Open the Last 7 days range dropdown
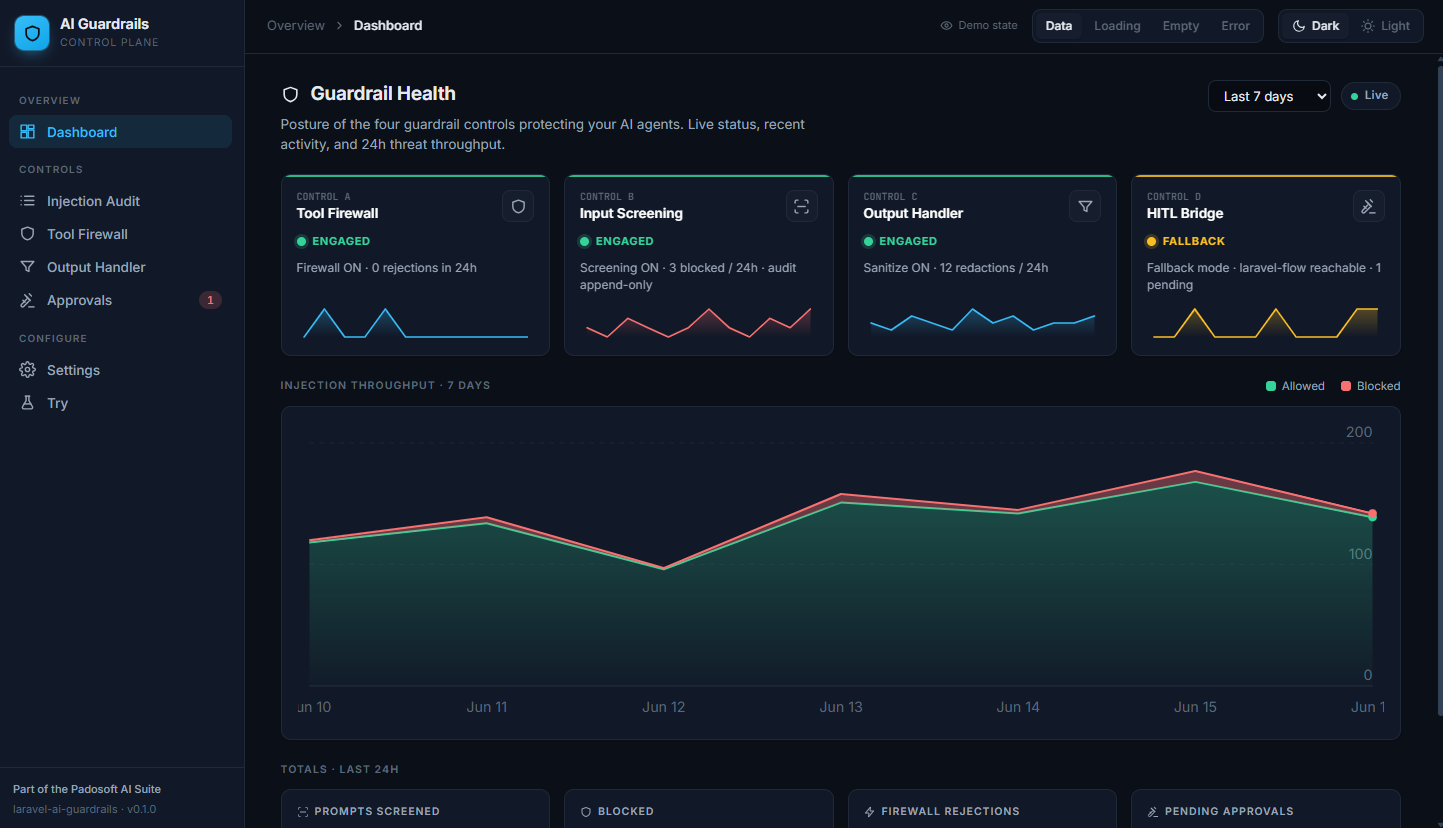Viewport: 1443px width, 828px height. [x=1269, y=96]
